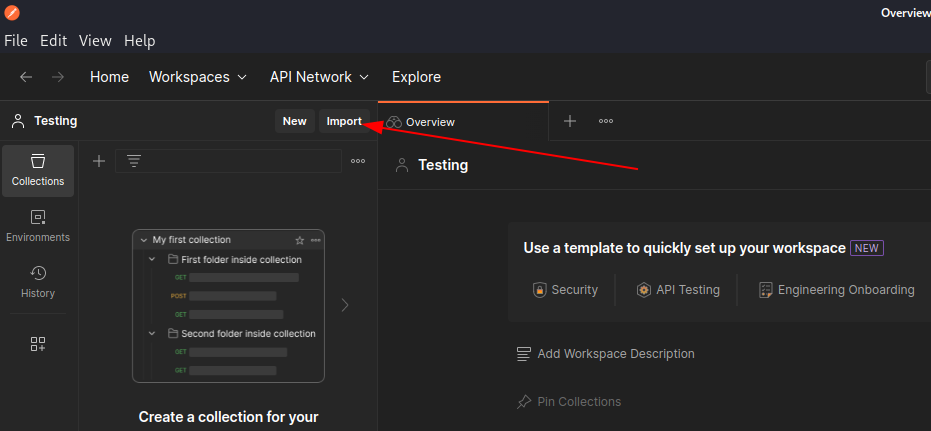
Task: Open the Collections sidebar panel
Action: pos(38,170)
